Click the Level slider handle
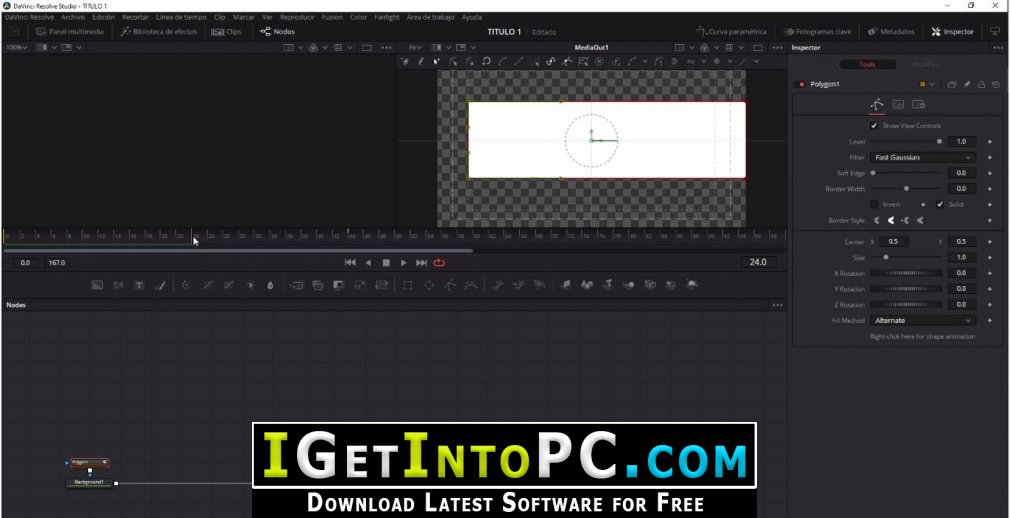 [939, 141]
